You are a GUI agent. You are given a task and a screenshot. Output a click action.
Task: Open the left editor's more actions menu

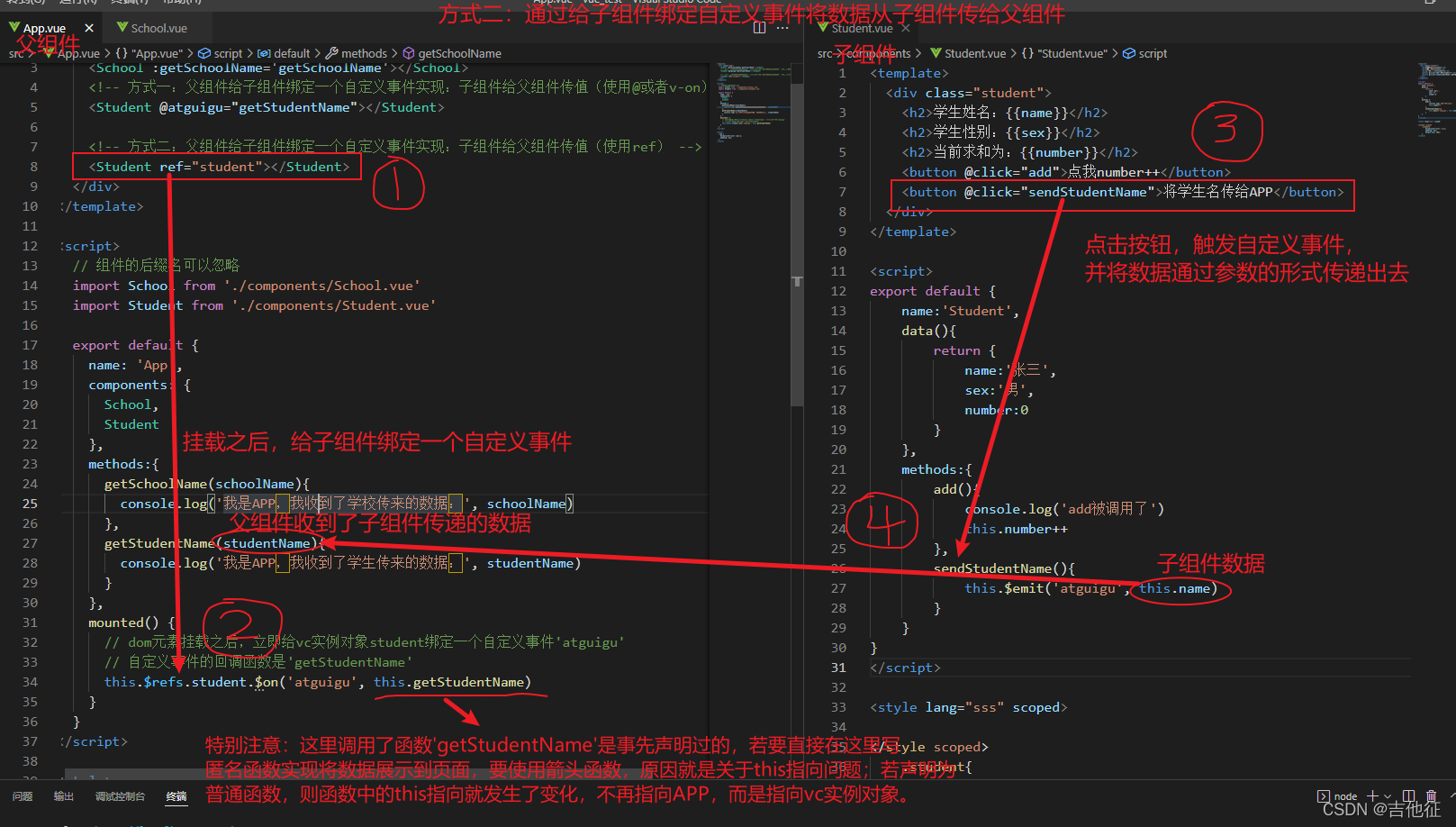click(782, 28)
